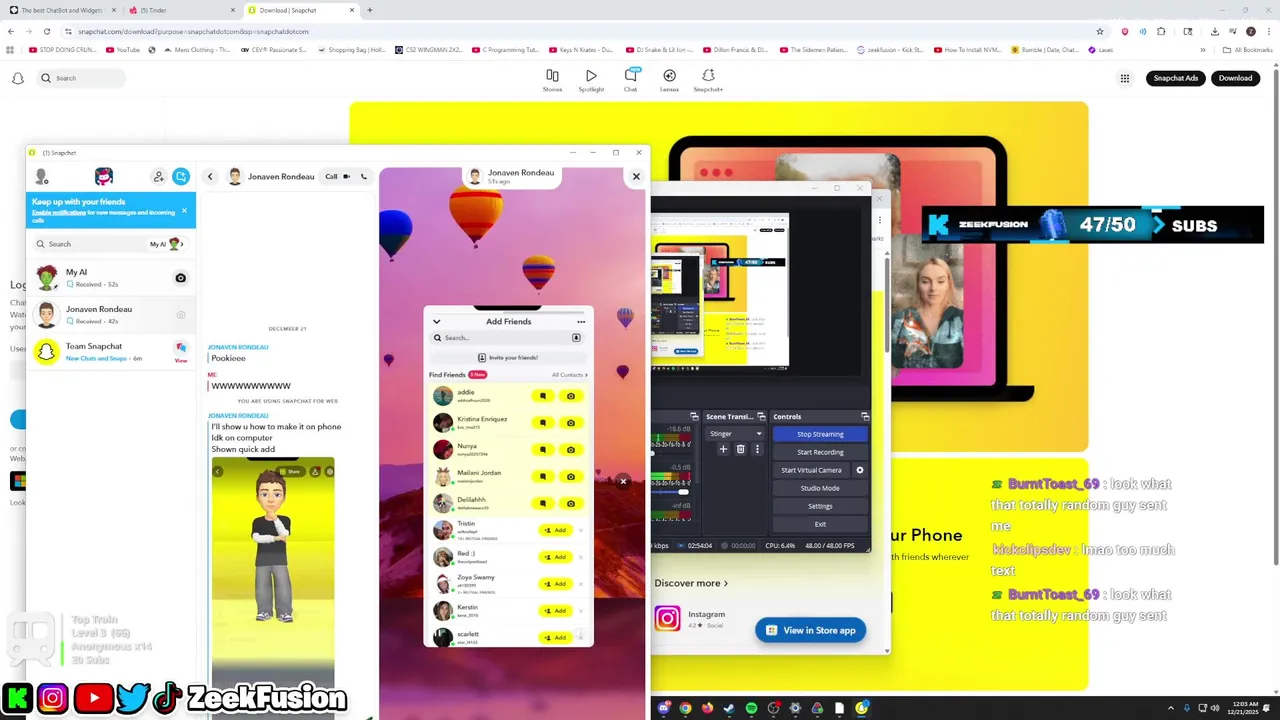Bookmark this page with the star icon

[1100, 31]
